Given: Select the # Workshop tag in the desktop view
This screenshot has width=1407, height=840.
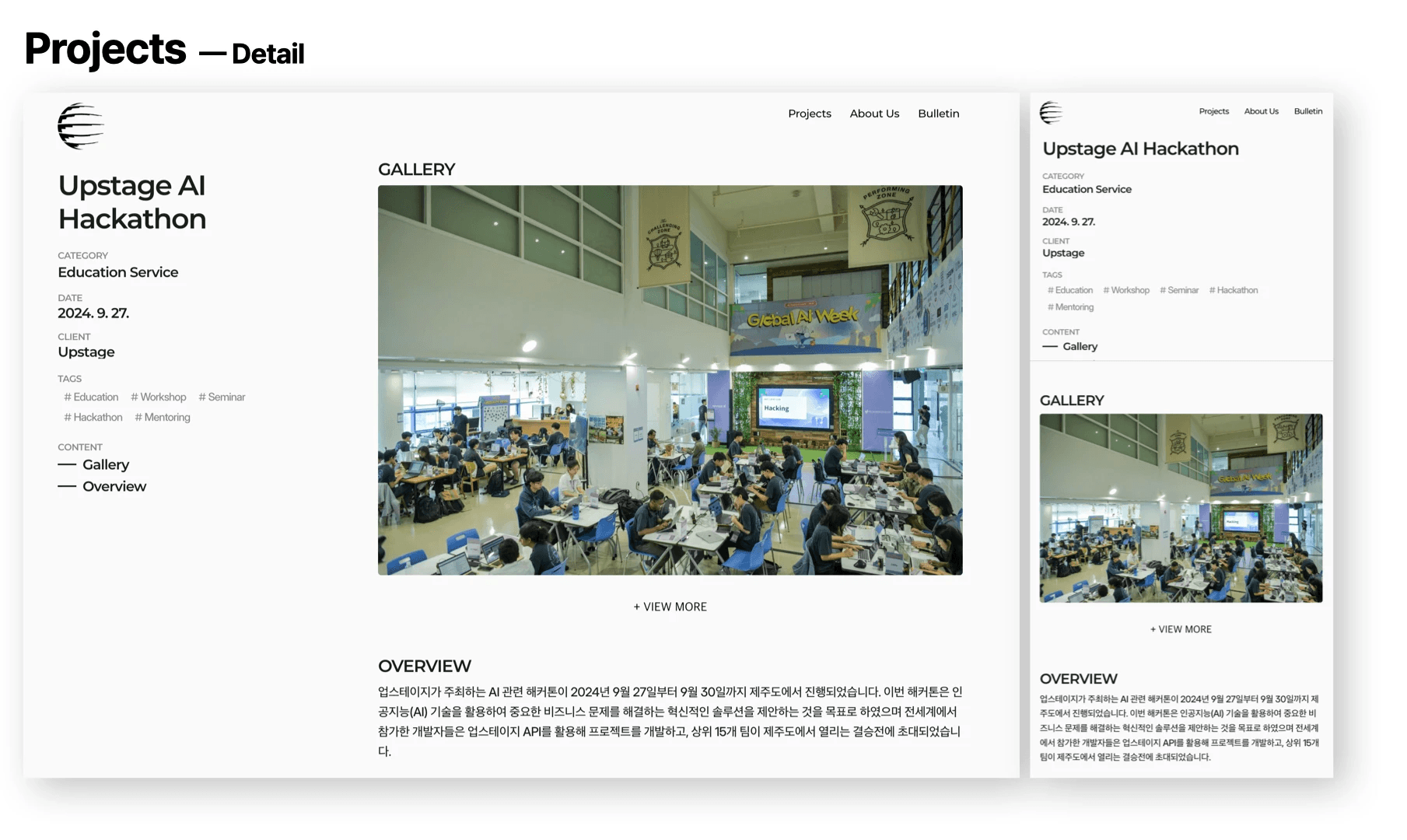Looking at the screenshot, I should (159, 397).
